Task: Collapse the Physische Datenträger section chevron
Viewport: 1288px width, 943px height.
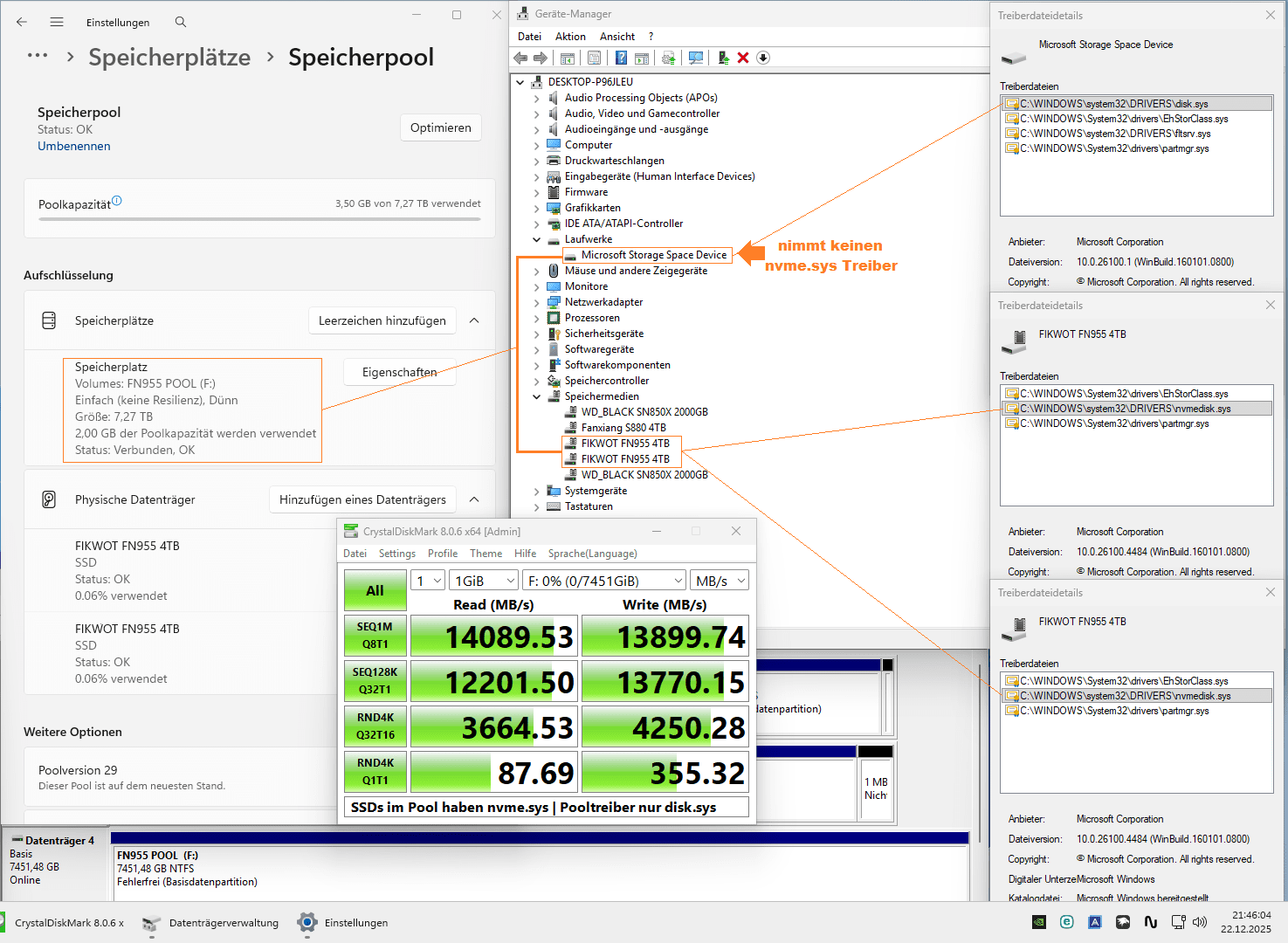Action: click(474, 499)
